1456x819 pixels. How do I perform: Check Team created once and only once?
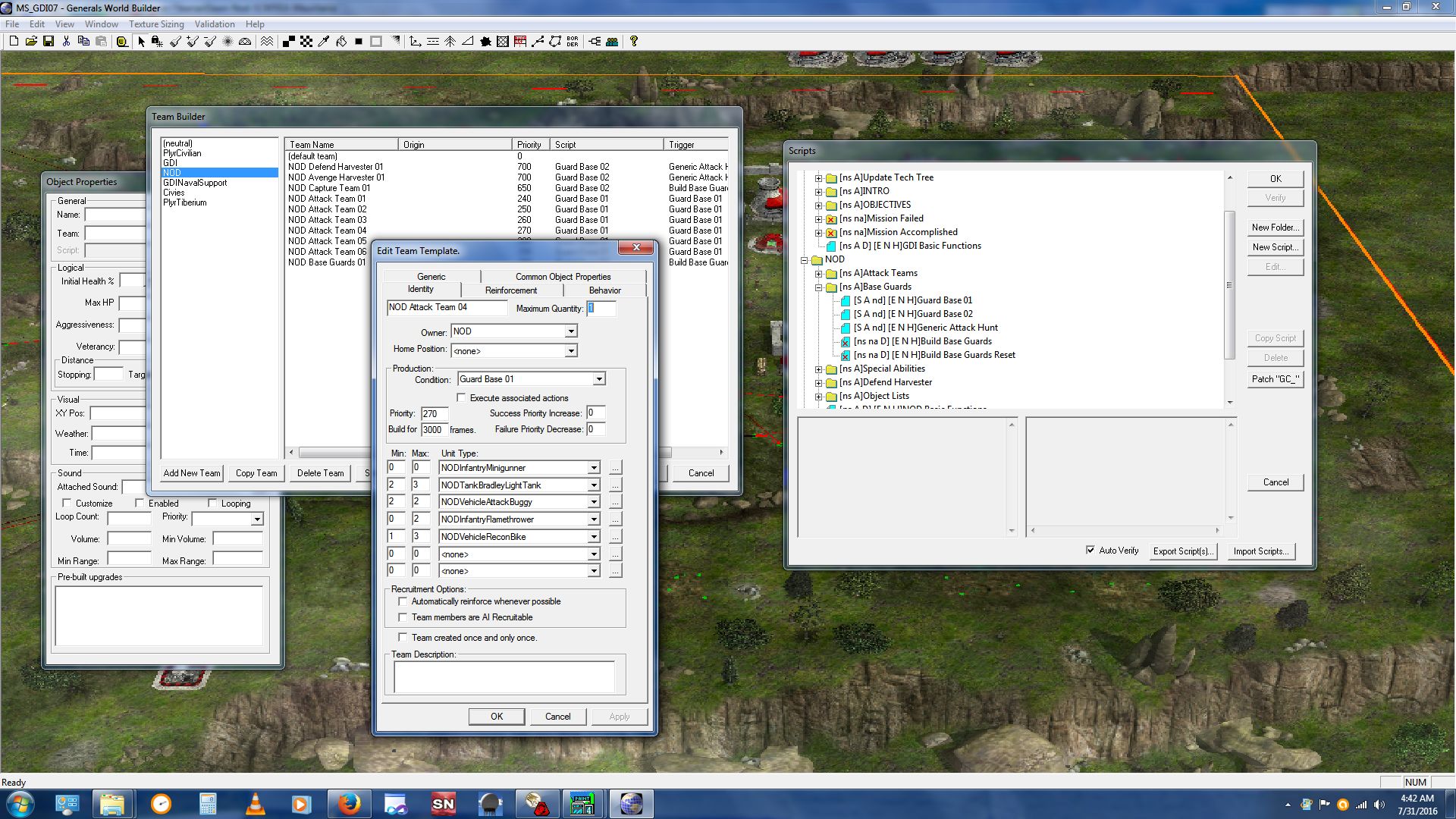click(x=403, y=638)
